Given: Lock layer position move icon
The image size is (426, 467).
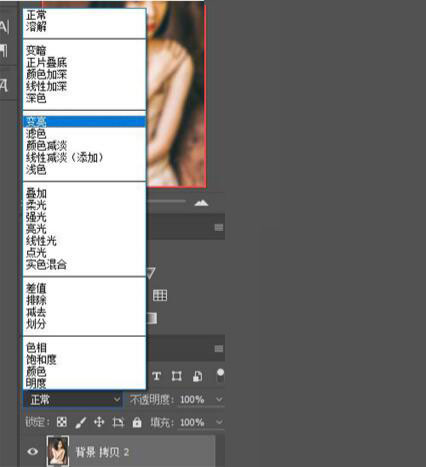Looking at the screenshot, I should coord(99,422).
